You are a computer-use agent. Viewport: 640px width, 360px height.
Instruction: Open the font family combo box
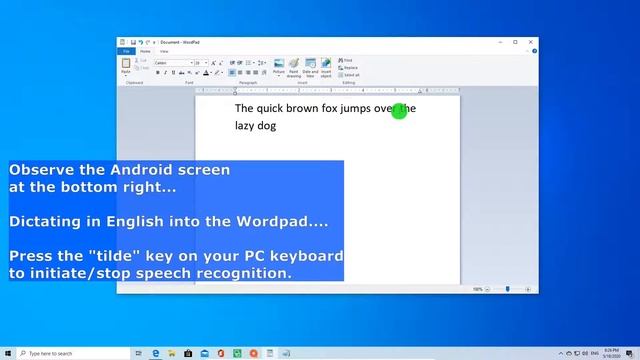(x=174, y=63)
